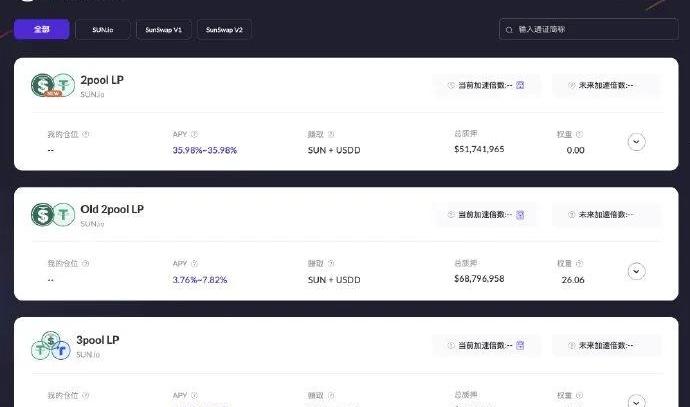Open calculator icon in Old 2pool boost
The width and height of the screenshot is (690, 407).
click(x=521, y=215)
